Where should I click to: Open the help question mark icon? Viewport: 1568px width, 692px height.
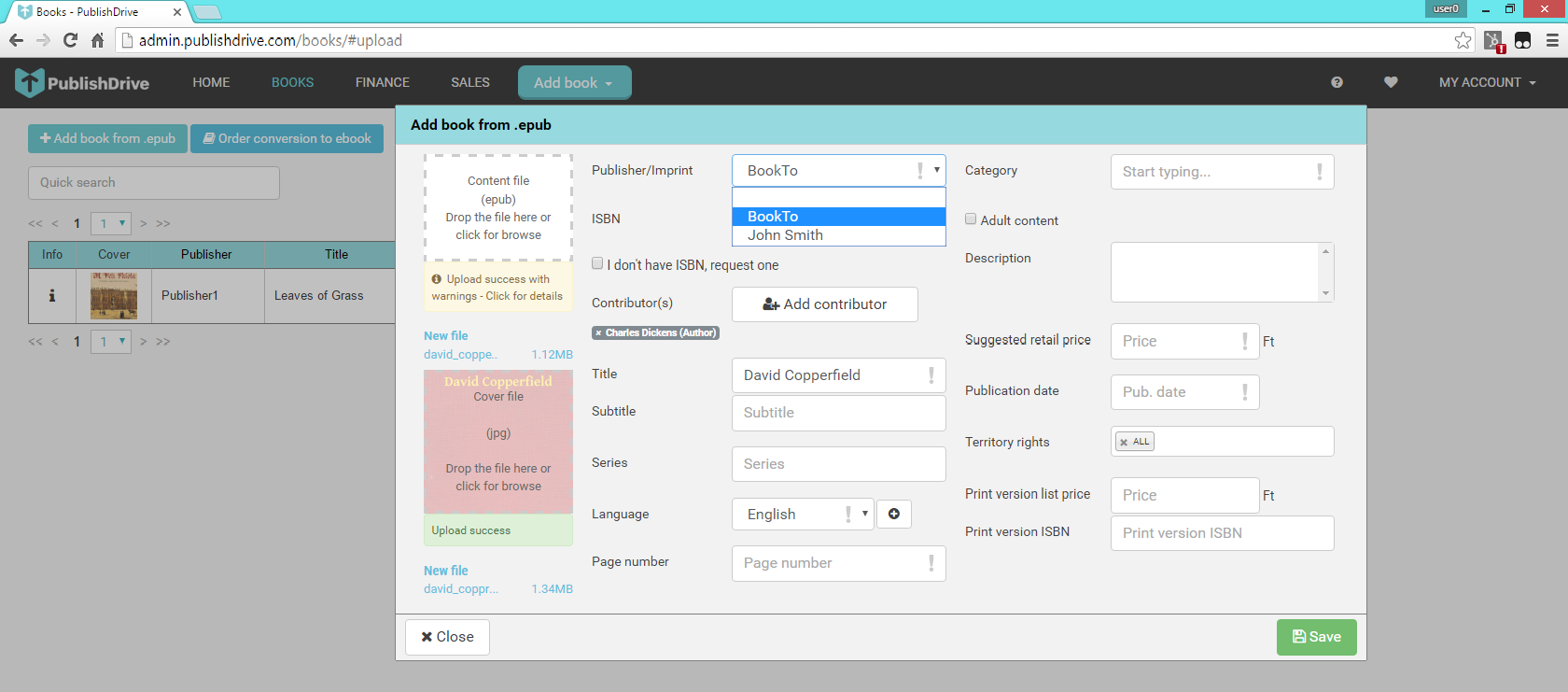[1337, 82]
